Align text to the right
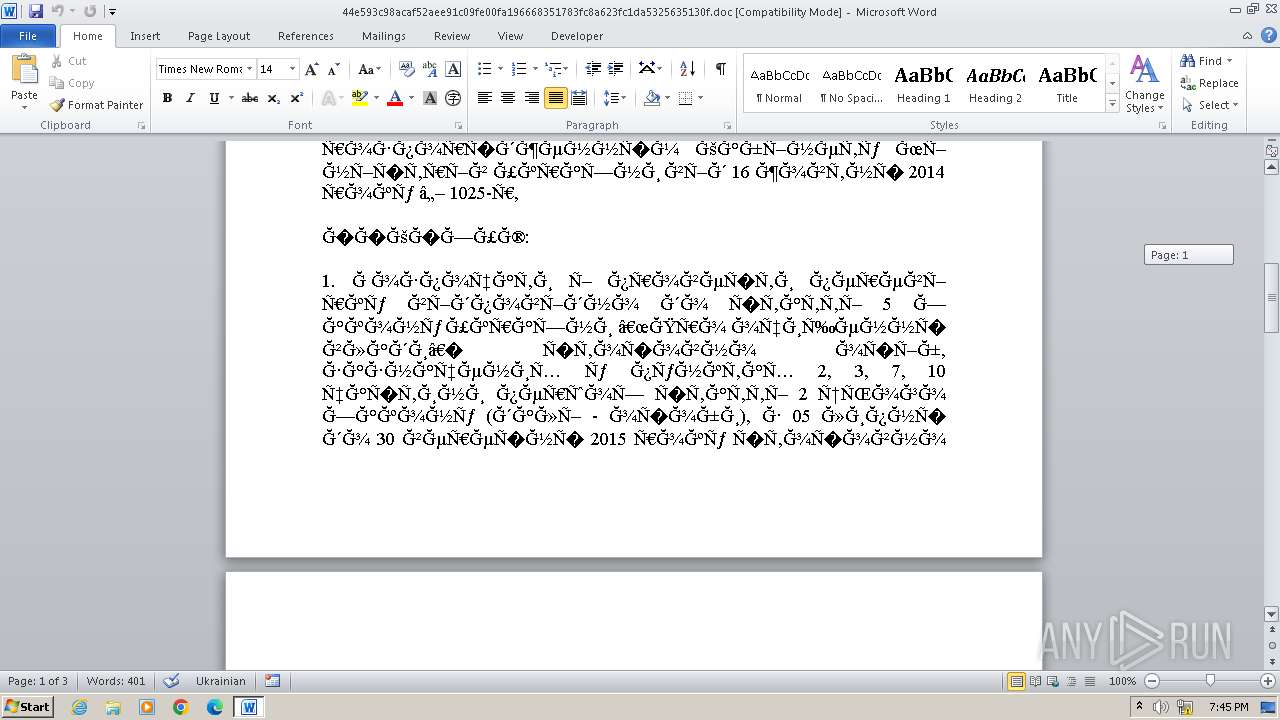 point(531,98)
